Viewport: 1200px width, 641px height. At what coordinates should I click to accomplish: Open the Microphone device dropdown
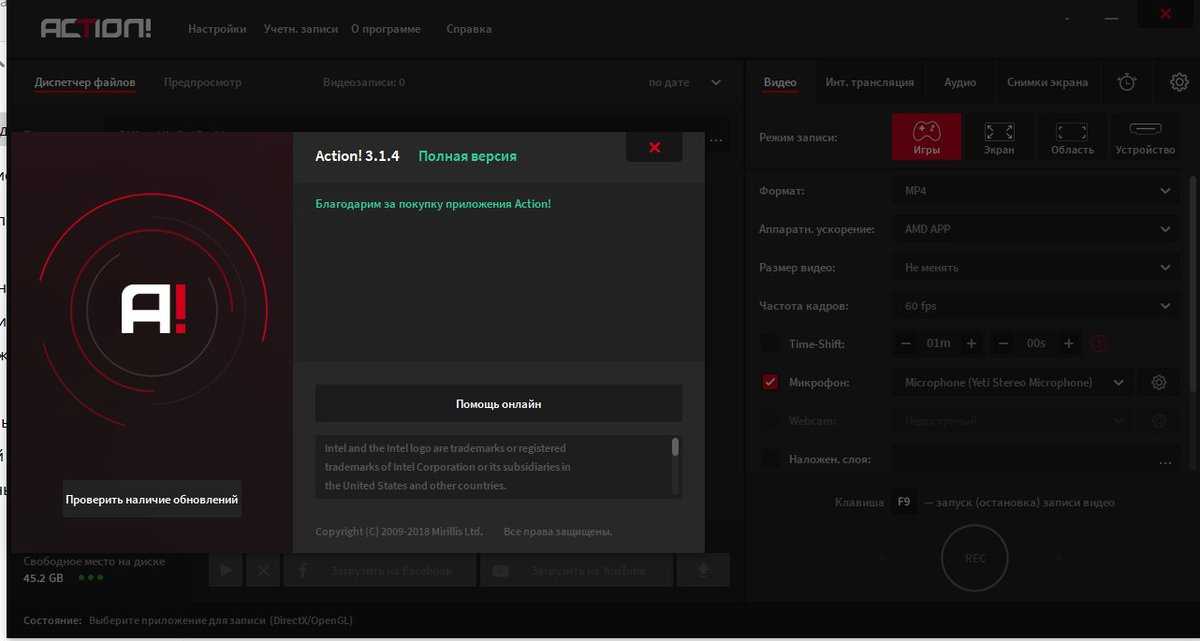click(1013, 382)
